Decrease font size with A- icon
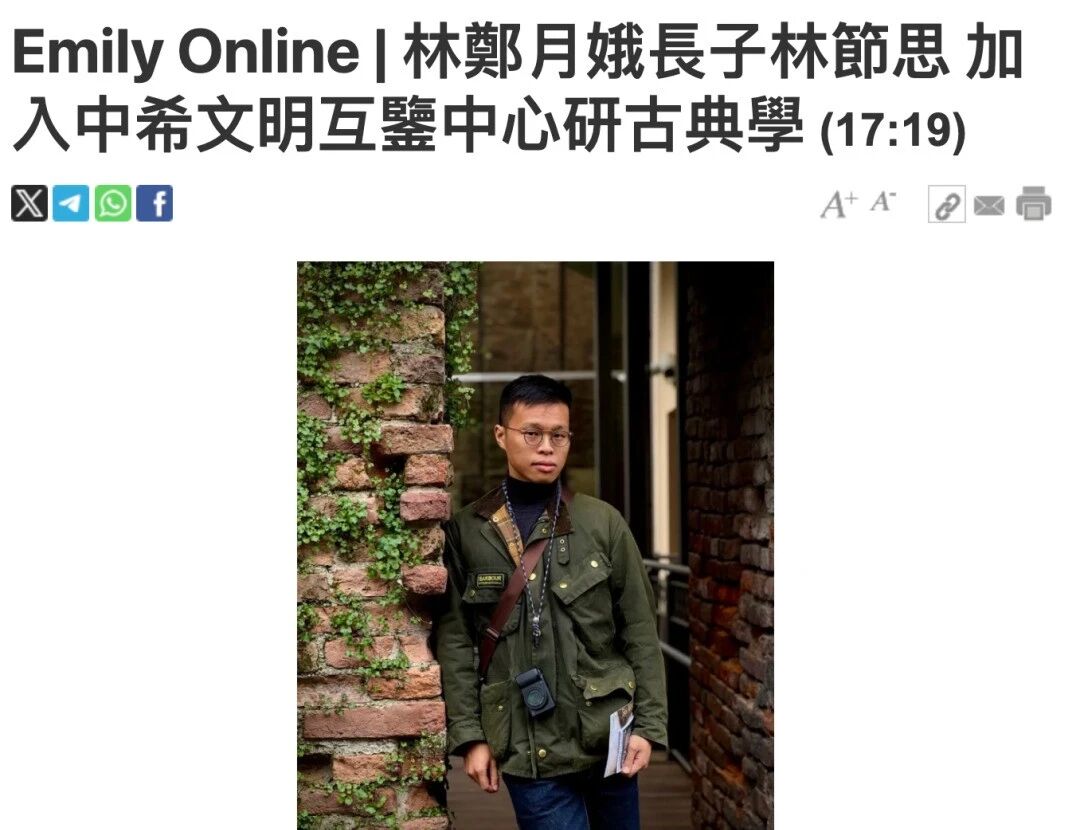The width and height of the screenshot is (1080, 830). point(882,202)
